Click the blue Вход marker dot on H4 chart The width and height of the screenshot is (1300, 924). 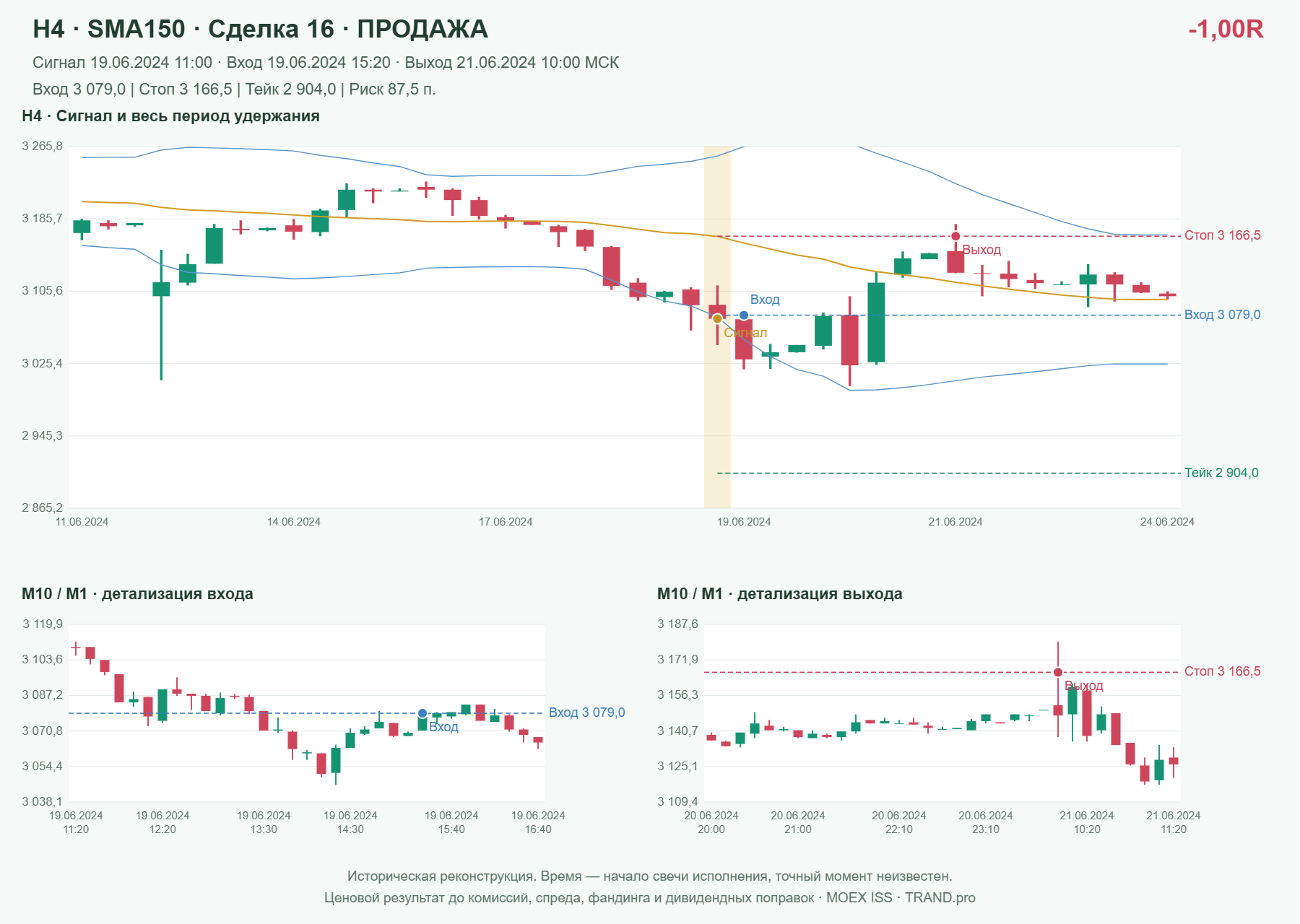pos(744,315)
